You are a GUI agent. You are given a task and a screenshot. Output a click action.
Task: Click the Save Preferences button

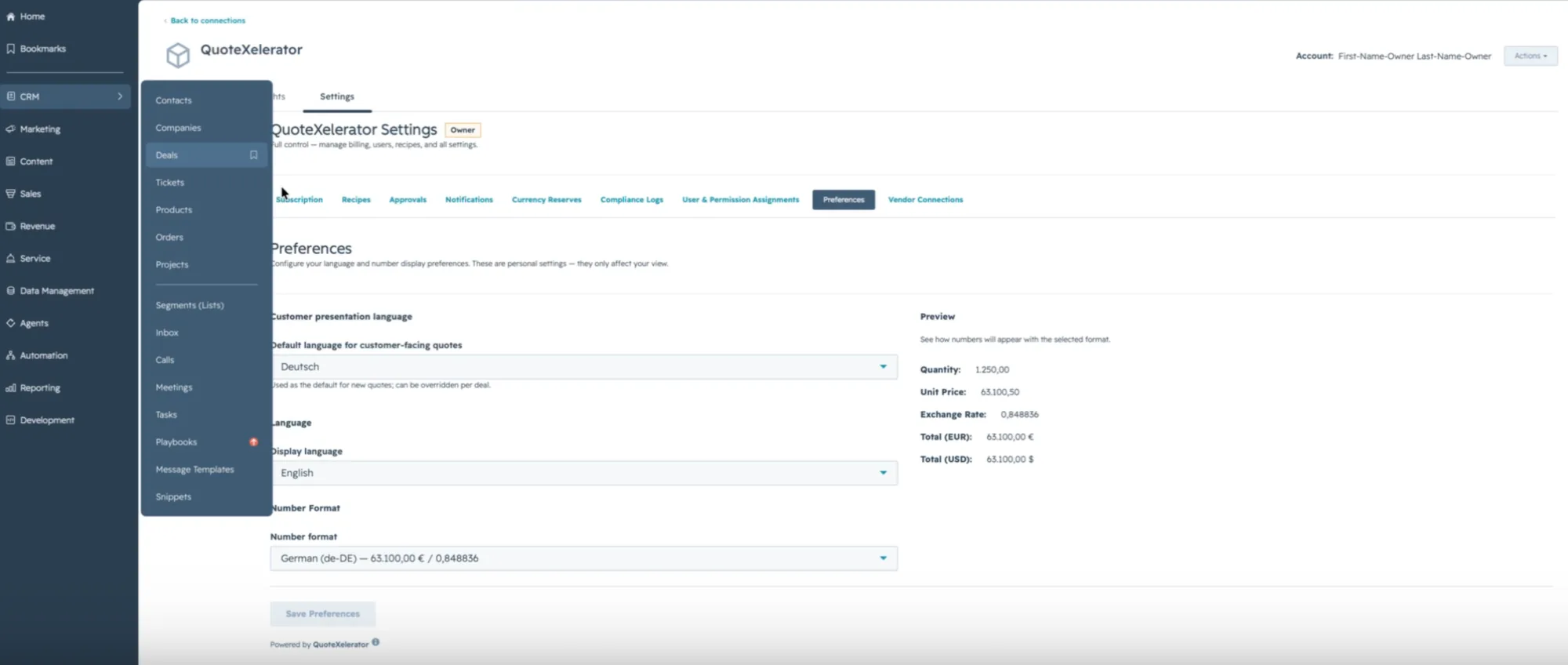(323, 614)
